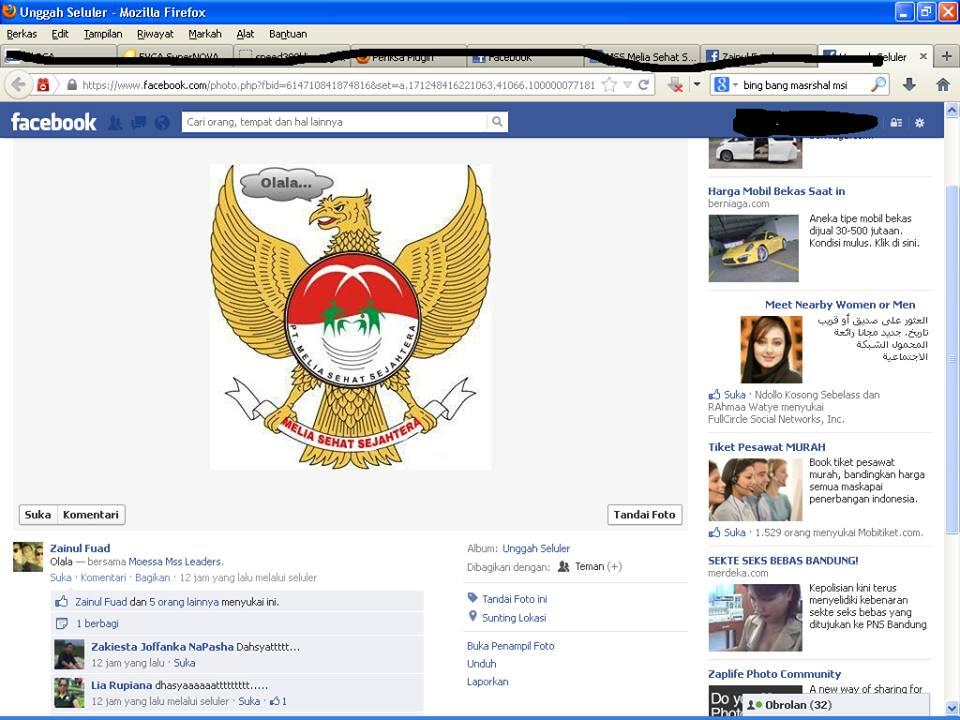Click the Bagikan link under post
This screenshot has height=720, width=960.
pyautogui.click(x=152, y=577)
